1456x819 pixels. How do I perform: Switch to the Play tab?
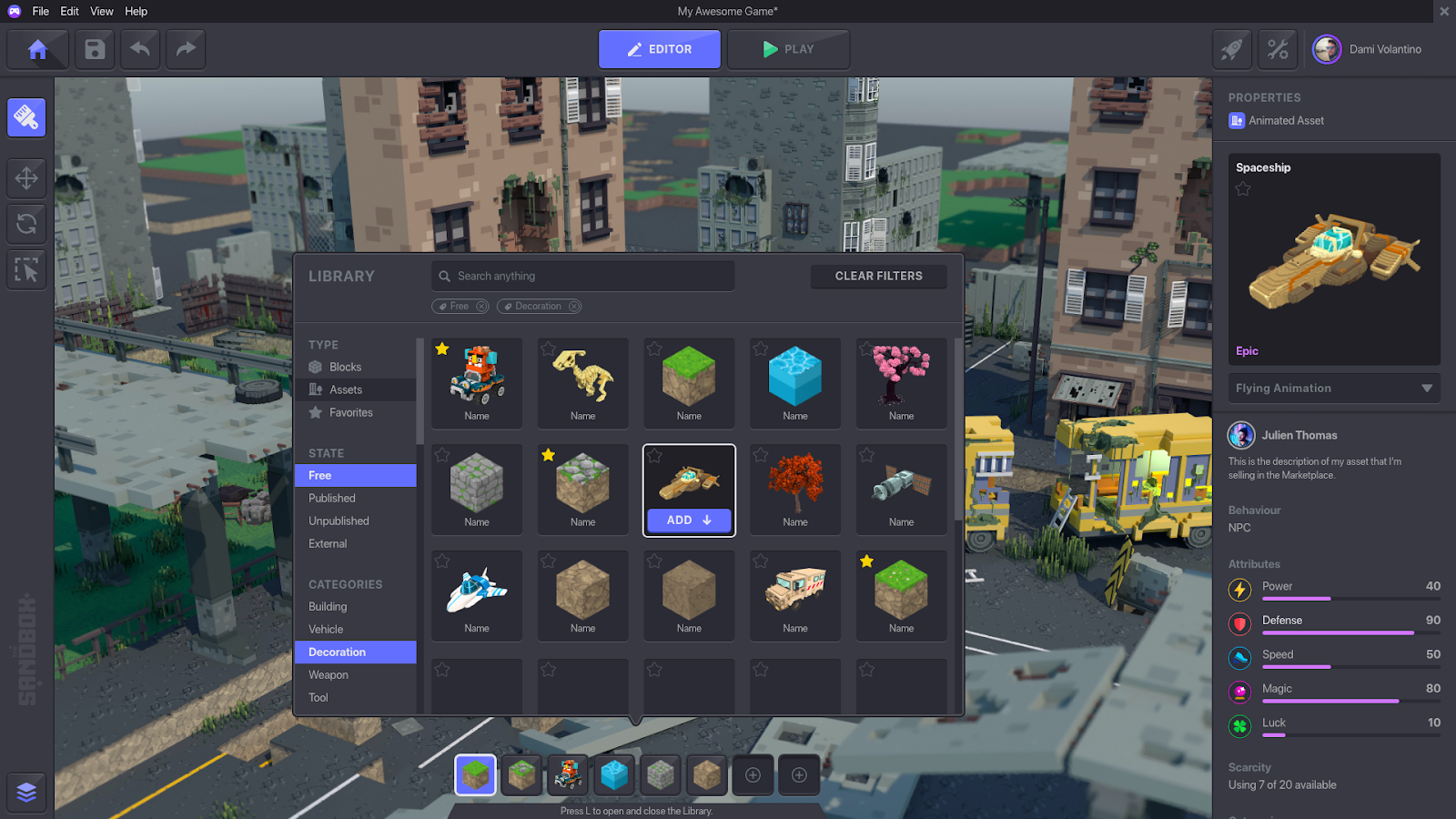coord(788,49)
